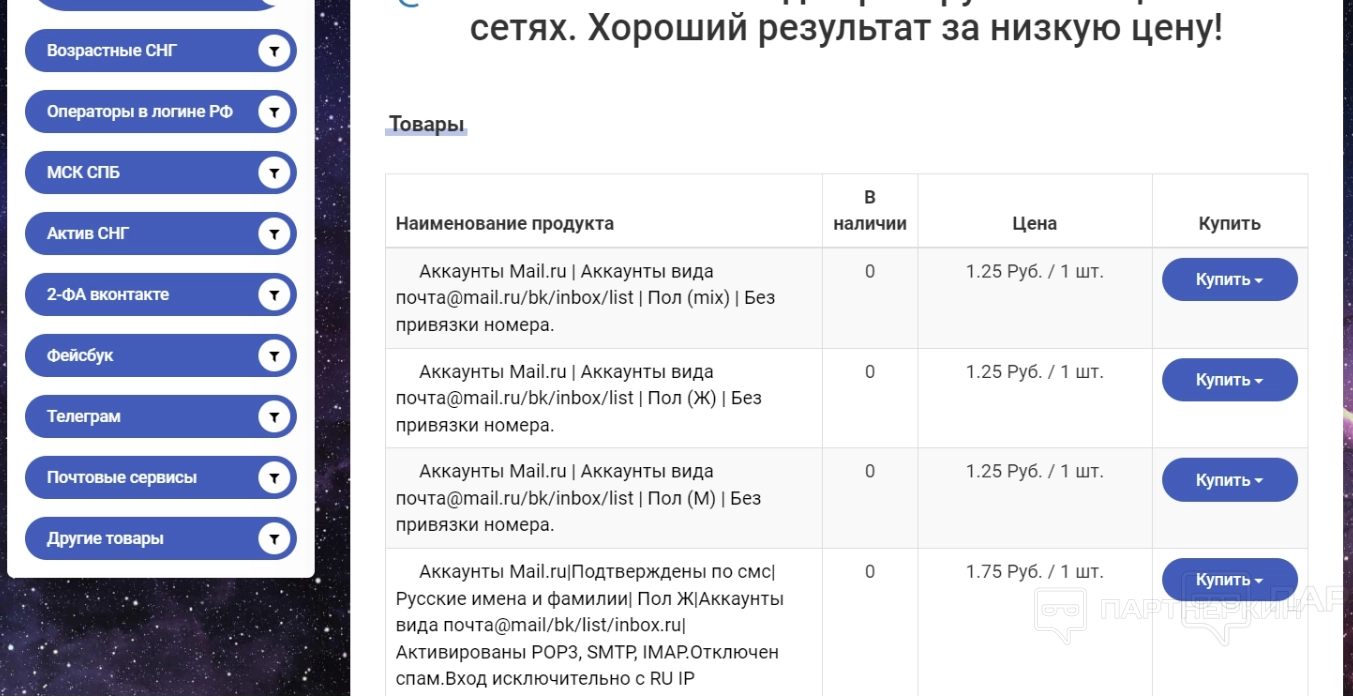The height and width of the screenshot is (697, 1353).
Task: Click price 1.75 Руб. / 1 шт.
Action: 1035,572
